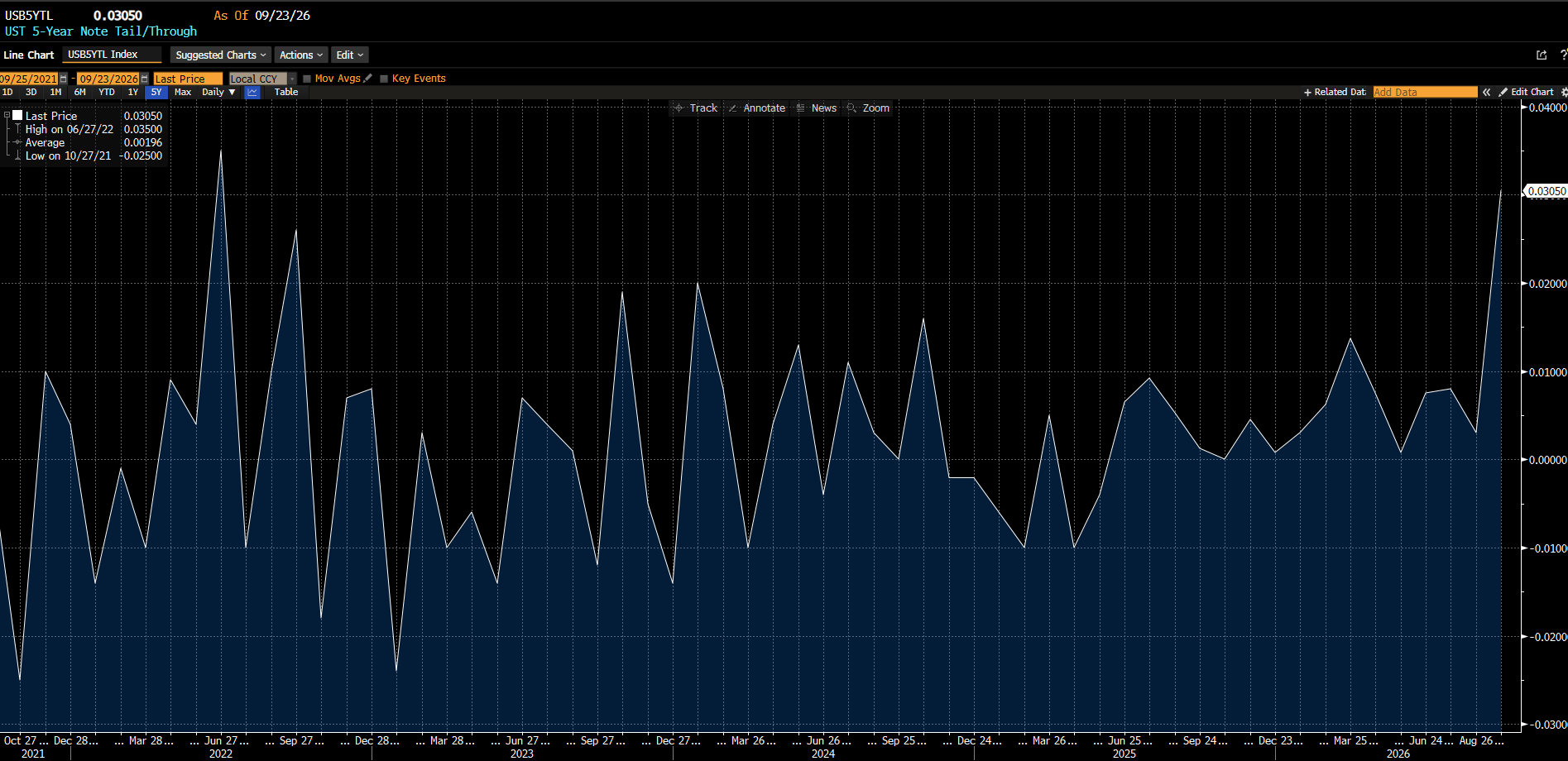Edit moving averages with pencil icon
The height and width of the screenshot is (761, 1568).
tap(368, 78)
